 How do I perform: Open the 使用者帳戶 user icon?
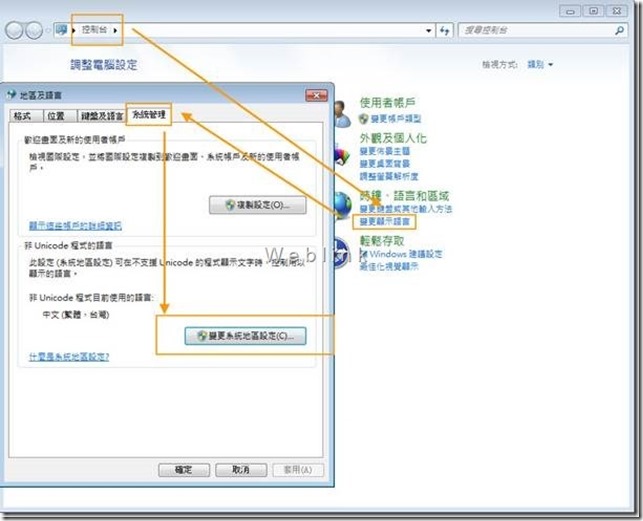(x=343, y=114)
